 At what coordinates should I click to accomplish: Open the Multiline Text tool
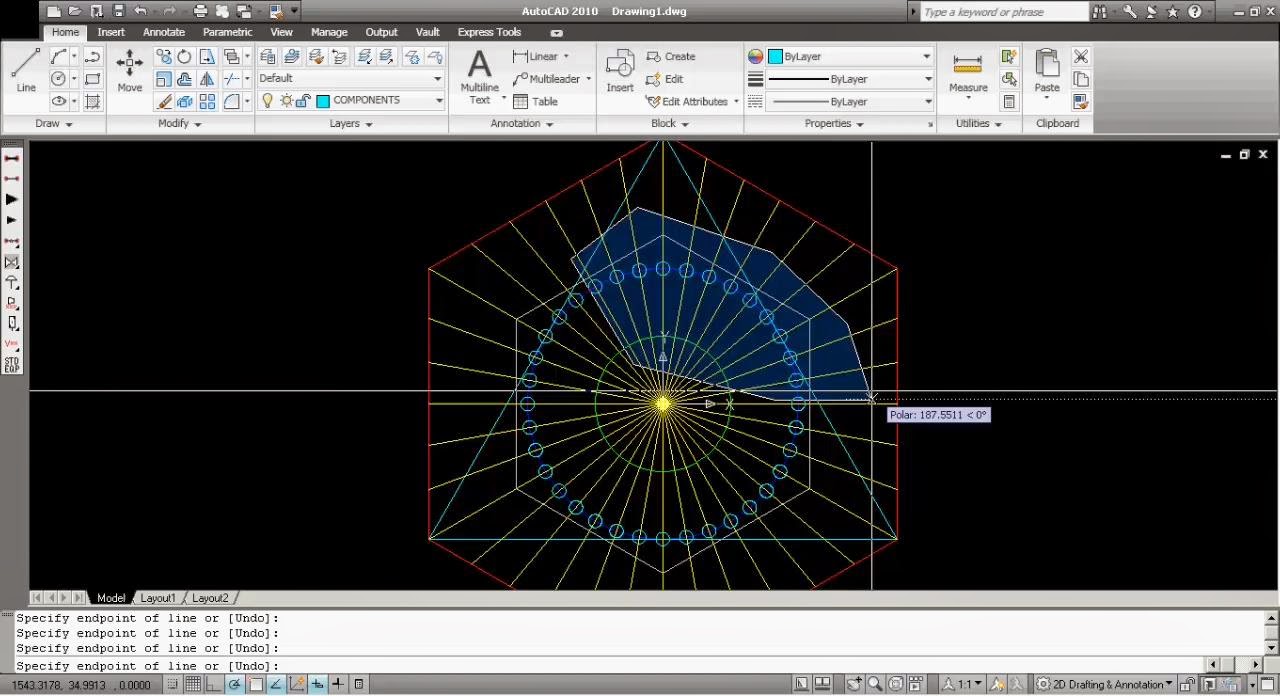[x=479, y=72]
